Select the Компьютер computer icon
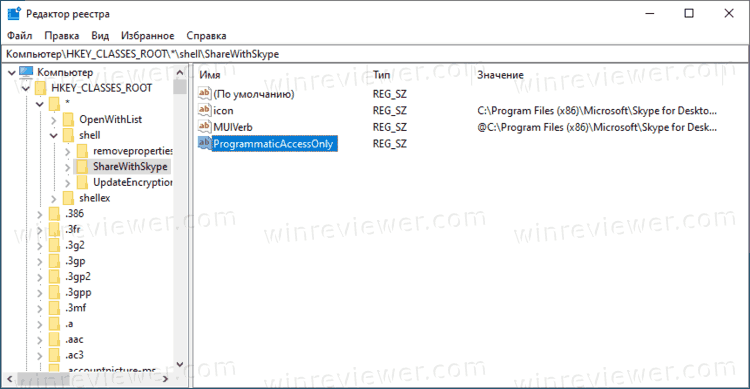Viewport: 750px width, 389px height. point(26,72)
